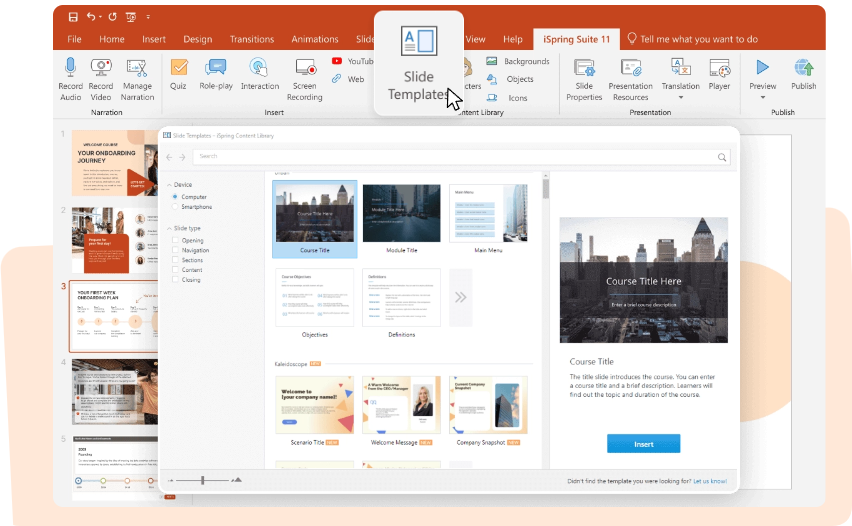
Task: Select the Objectives template
Action: coord(315,303)
